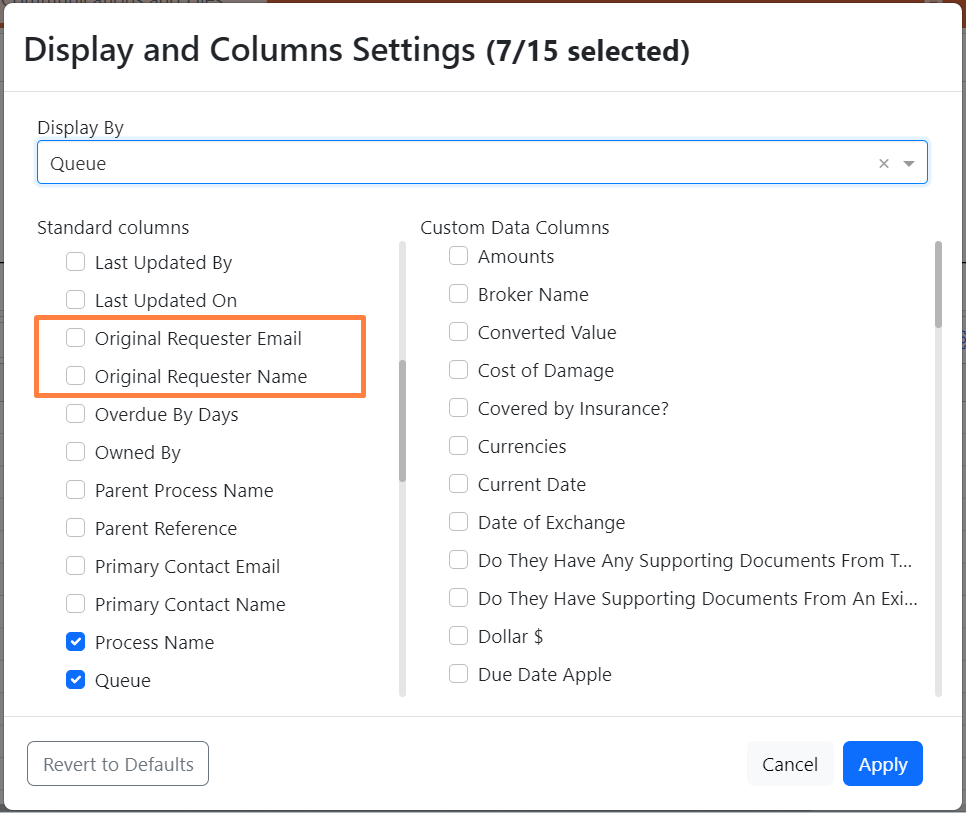The image size is (966, 813).
Task: Tick the Last Updated By checkbox
Action: point(76,262)
